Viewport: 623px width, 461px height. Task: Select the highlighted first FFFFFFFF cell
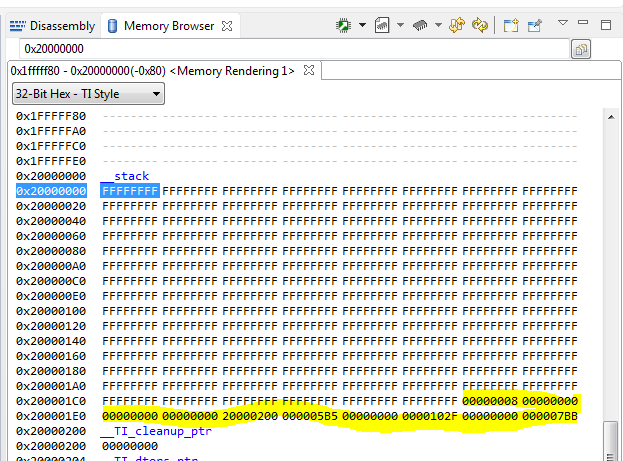click(130, 191)
